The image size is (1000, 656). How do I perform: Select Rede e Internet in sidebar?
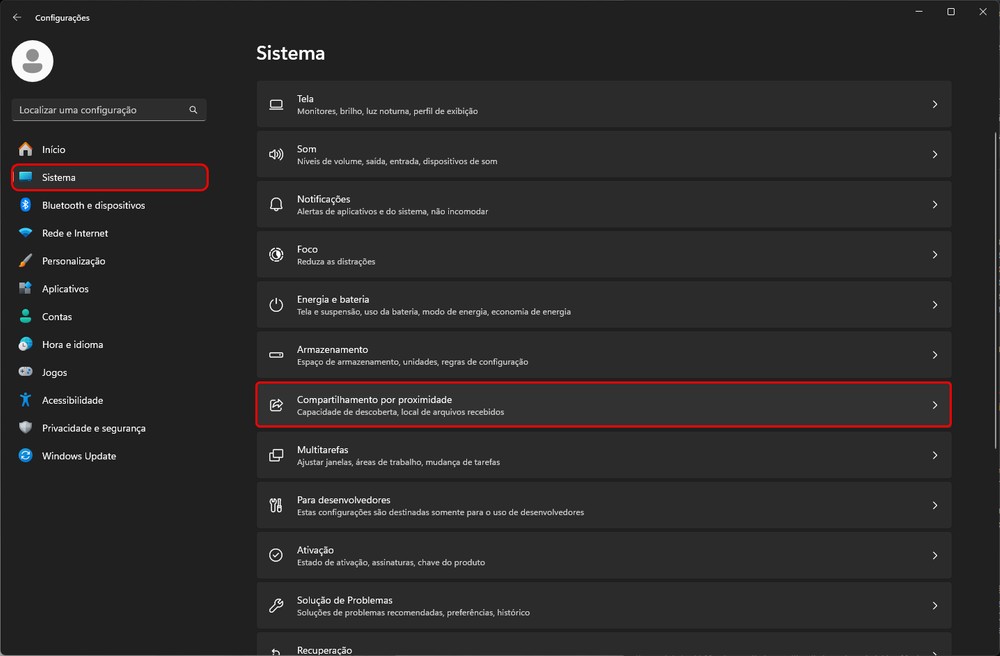point(75,233)
